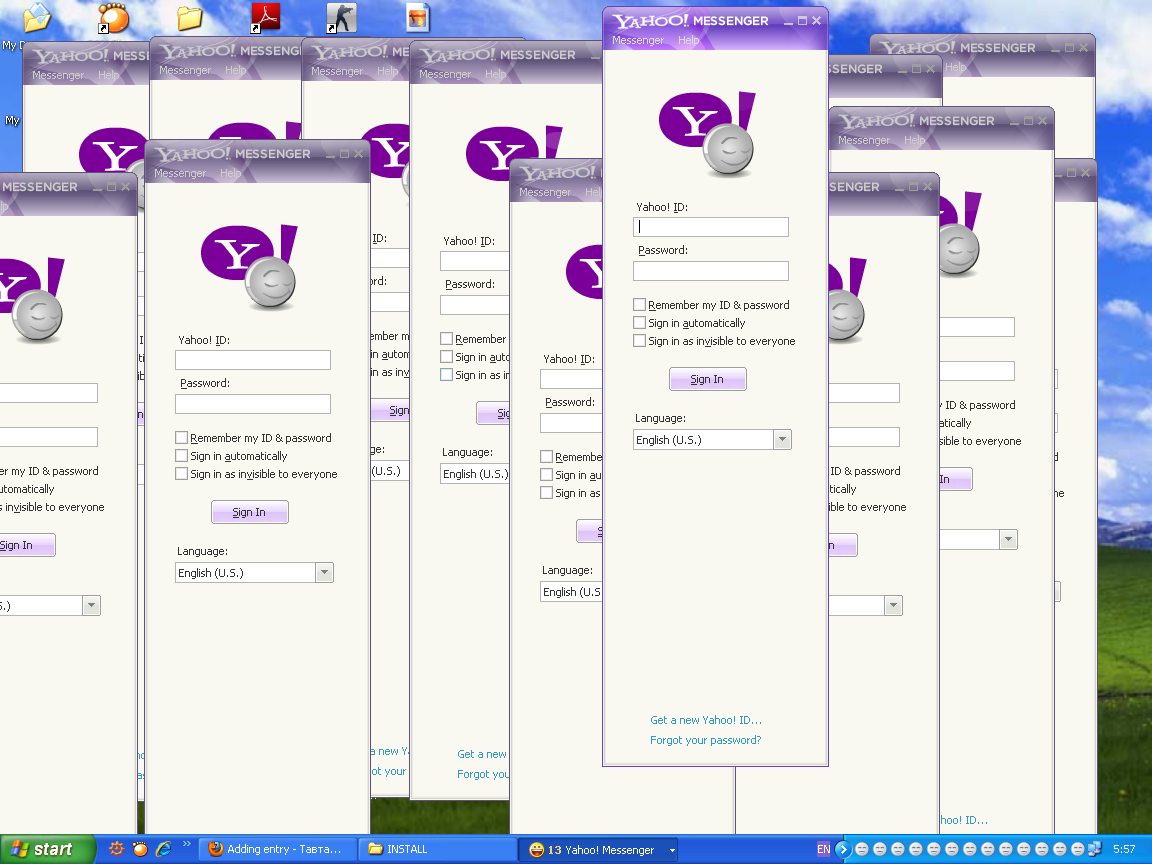Click the Firefox icon of Adding entry taskbar button
Screen dimensions: 1152x864
pyautogui.click(x=216, y=849)
